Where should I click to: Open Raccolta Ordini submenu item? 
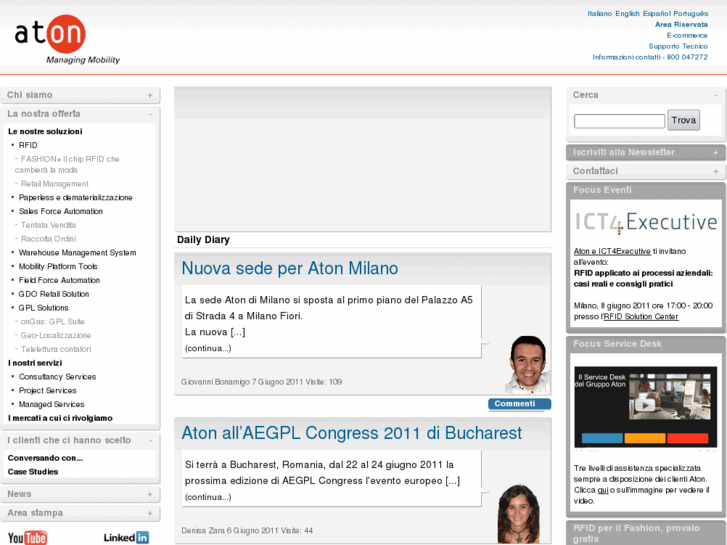tap(48, 239)
